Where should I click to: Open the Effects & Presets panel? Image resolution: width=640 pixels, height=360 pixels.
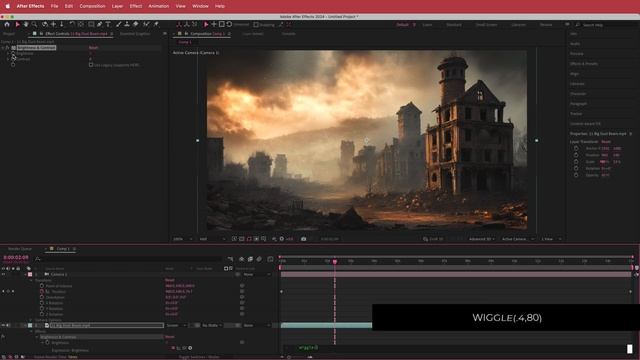[584, 64]
